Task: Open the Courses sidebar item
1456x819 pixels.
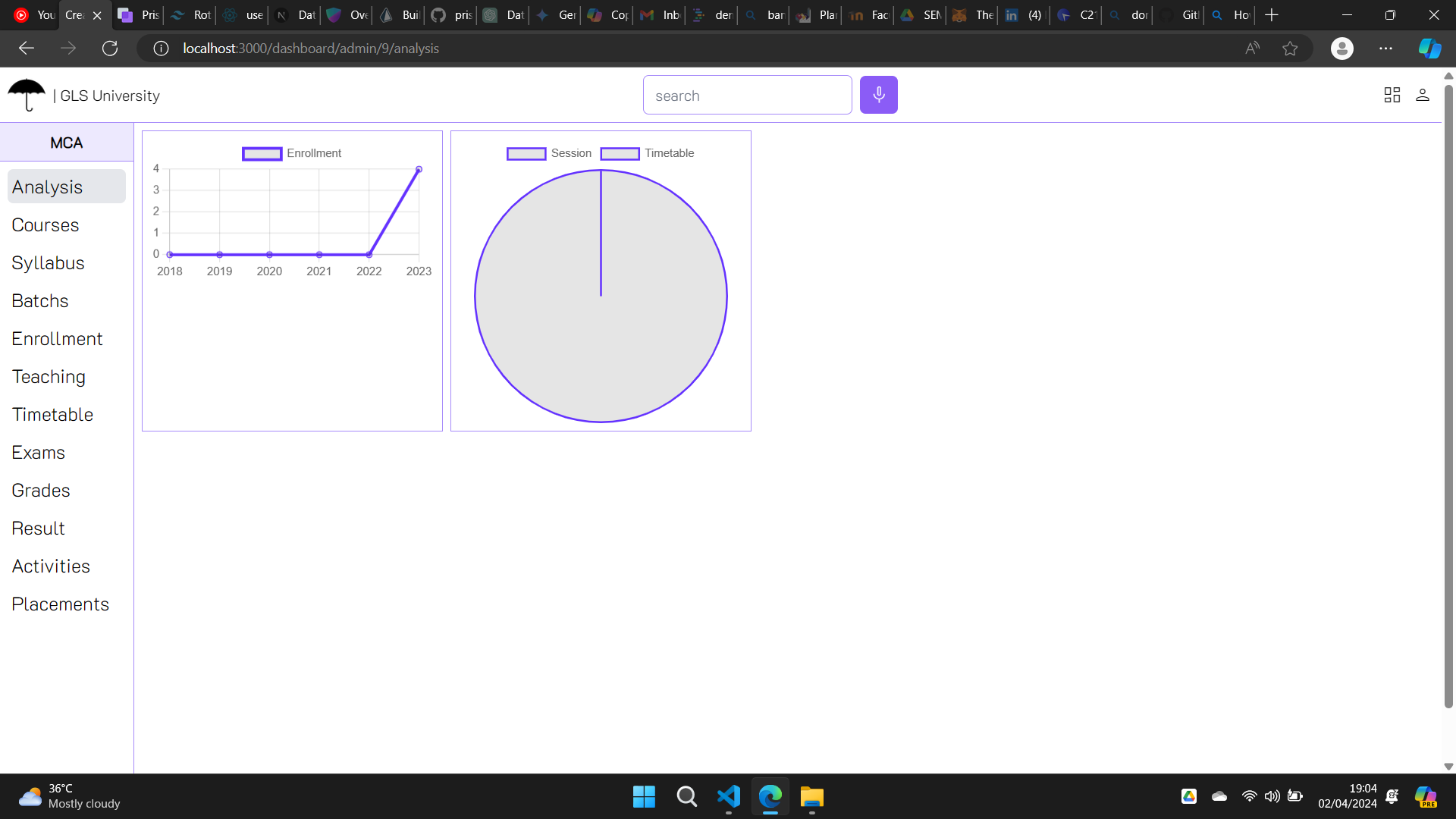Action: pyautogui.click(x=45, y=225)
